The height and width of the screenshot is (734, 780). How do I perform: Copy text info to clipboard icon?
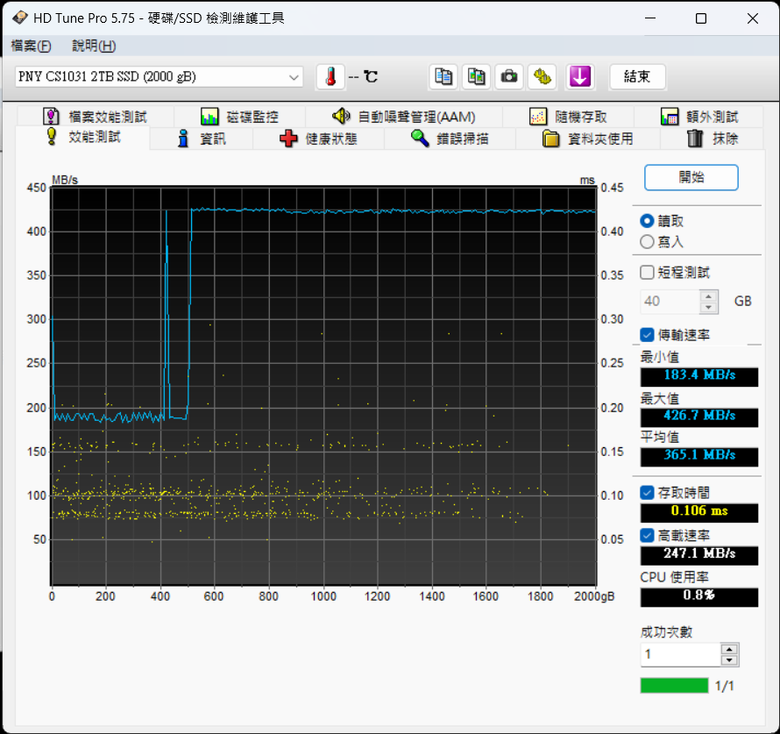click(x=443, y=77)
